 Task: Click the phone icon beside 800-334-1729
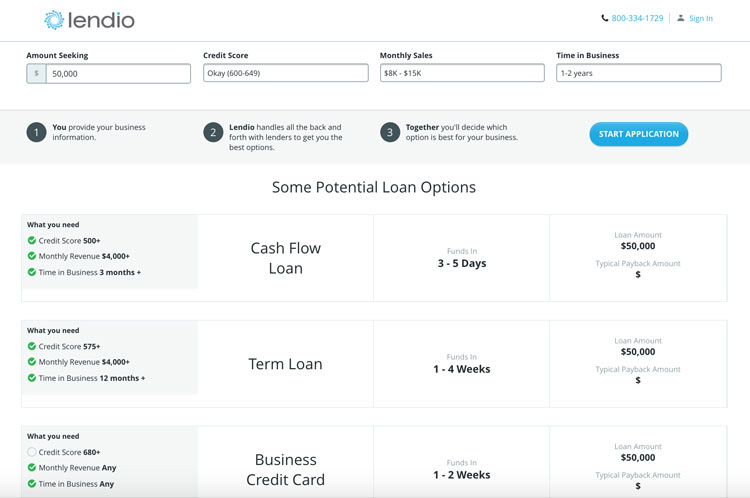[604, 18]
